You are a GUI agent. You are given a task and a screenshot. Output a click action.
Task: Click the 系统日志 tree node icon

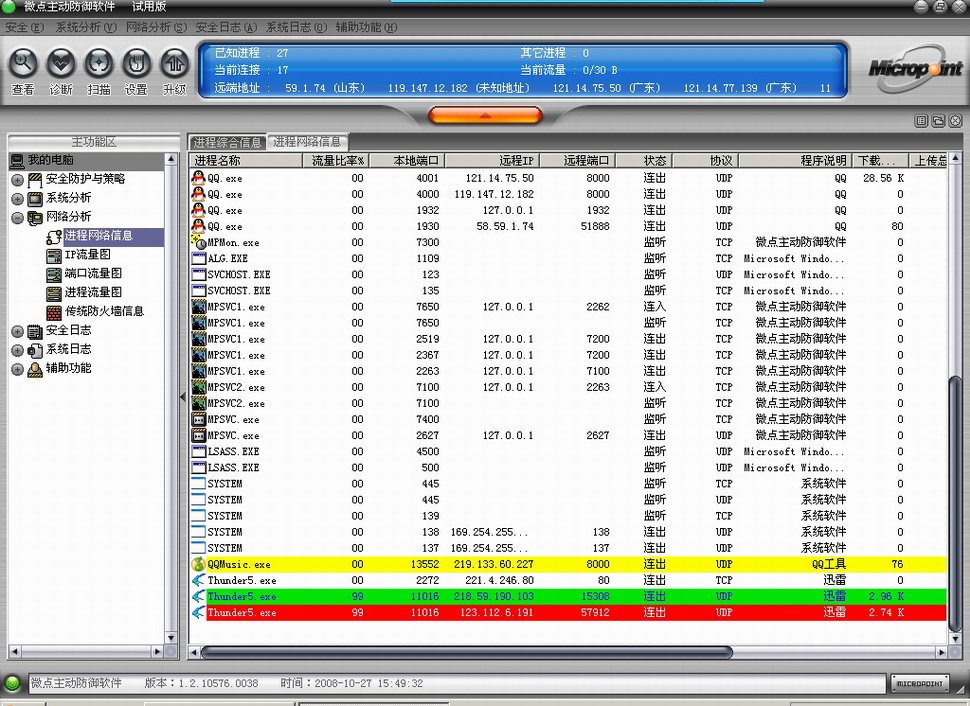35,350
